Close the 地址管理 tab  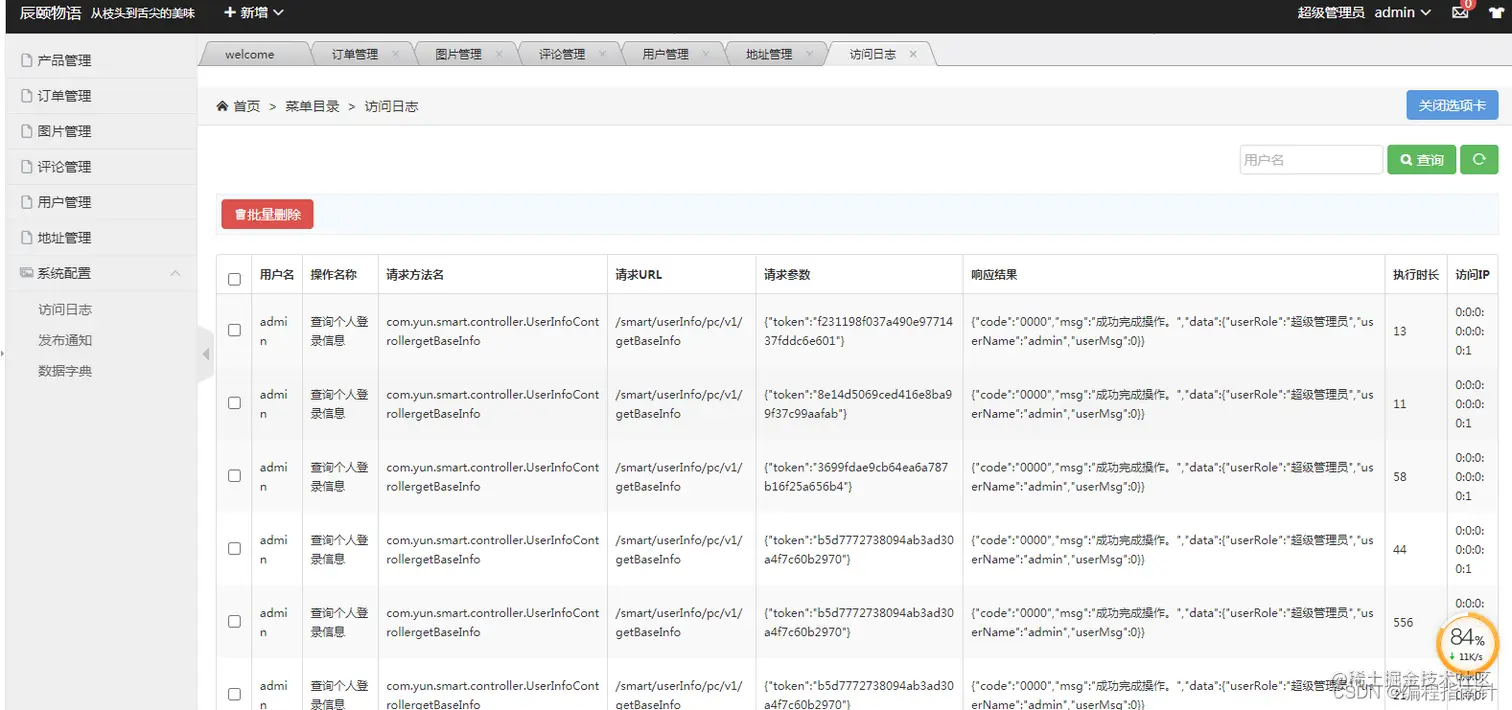pos(809,54)
